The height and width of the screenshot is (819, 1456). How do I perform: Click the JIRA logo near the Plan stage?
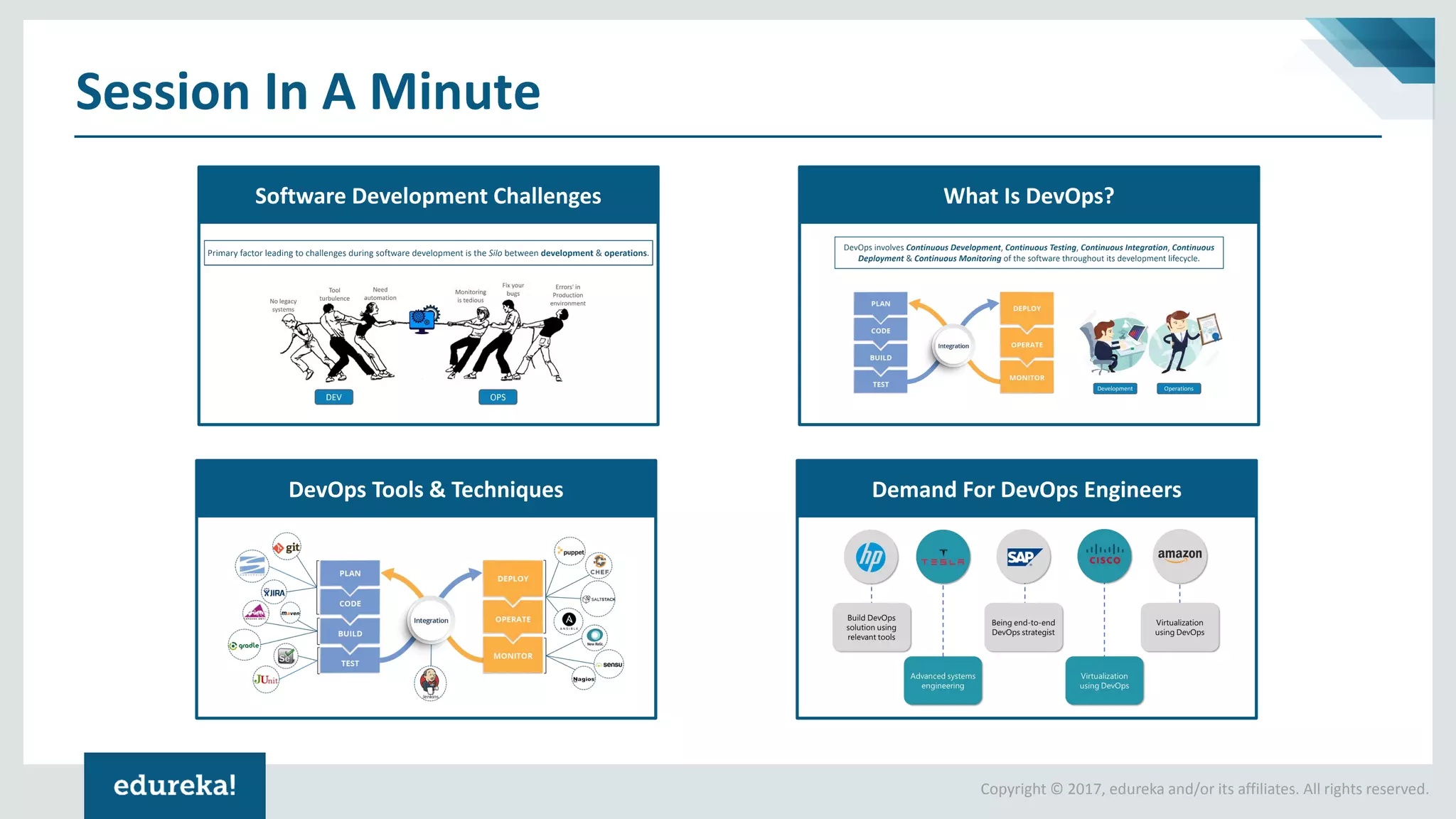(272, 593)
